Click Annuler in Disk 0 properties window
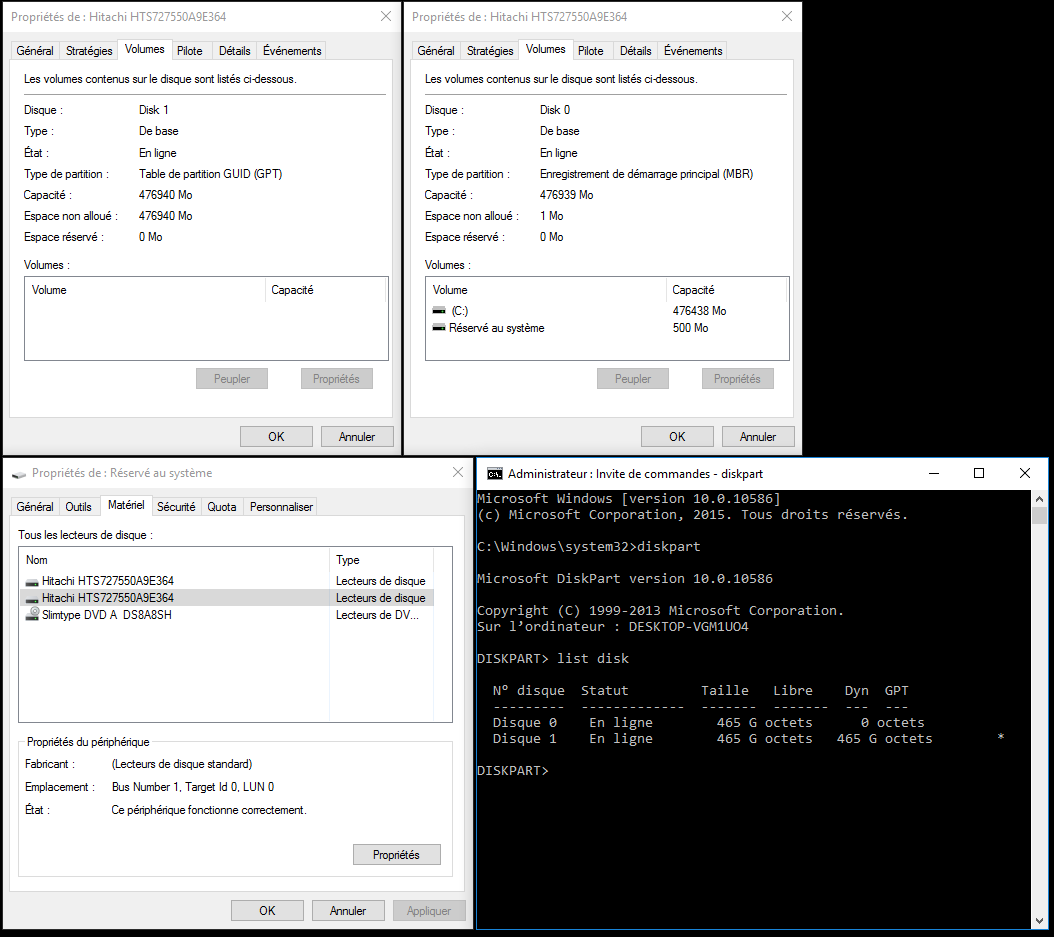Screen dimensions: 1054x937 tap(758, 437)
